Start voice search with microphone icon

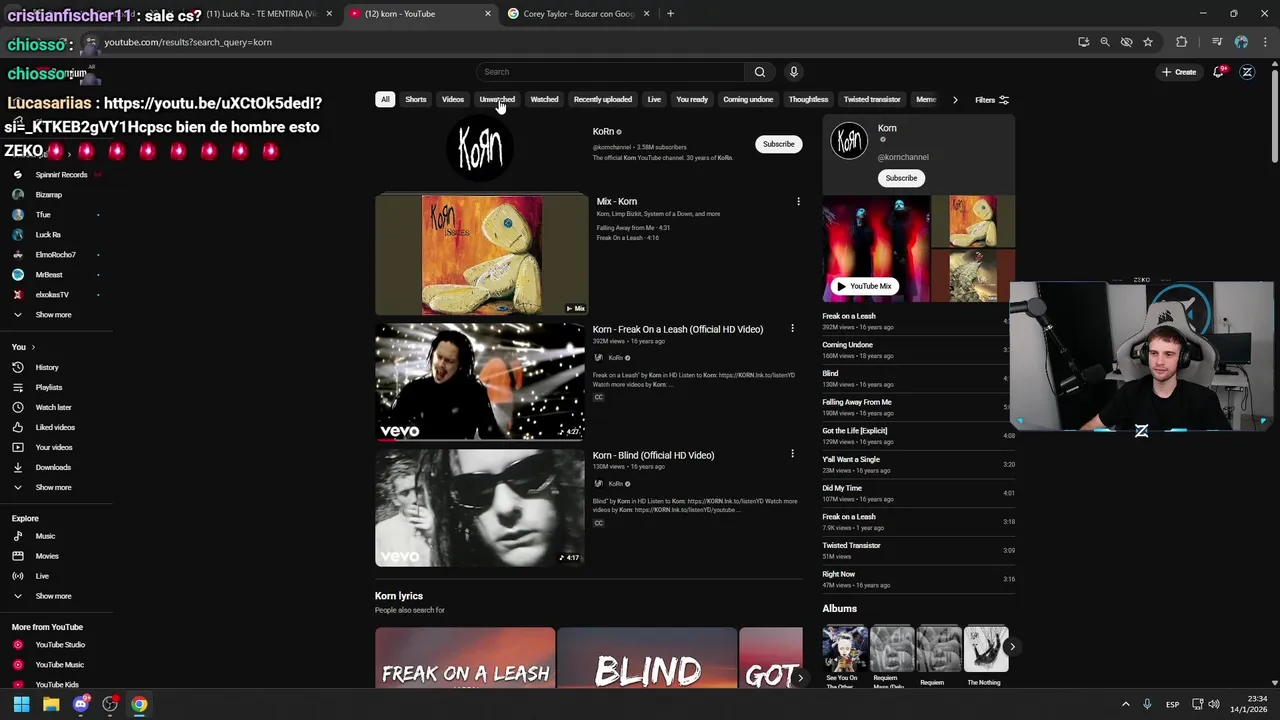794,72
